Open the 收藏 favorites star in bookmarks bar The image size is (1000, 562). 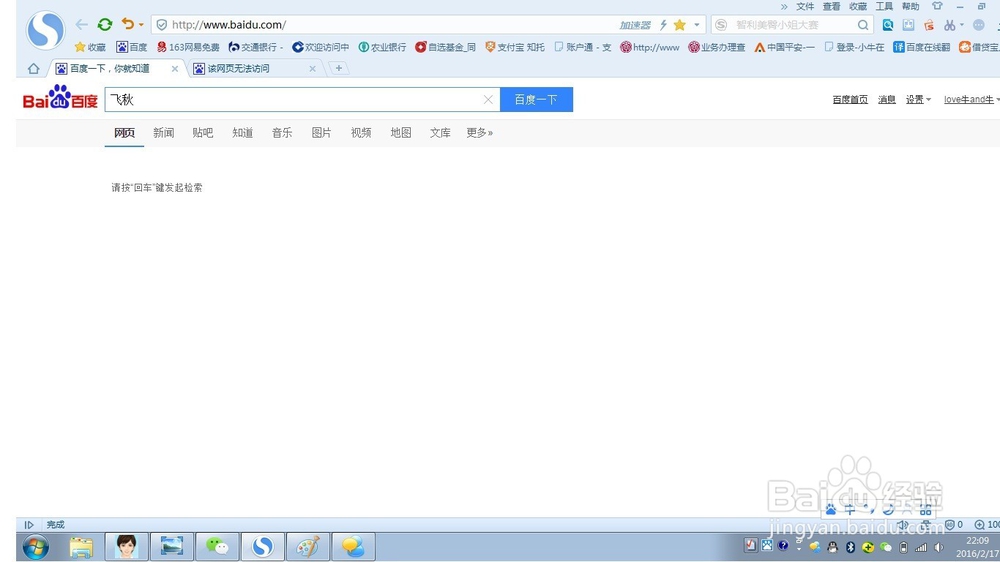pyautogui.click(x=90, y=47)
